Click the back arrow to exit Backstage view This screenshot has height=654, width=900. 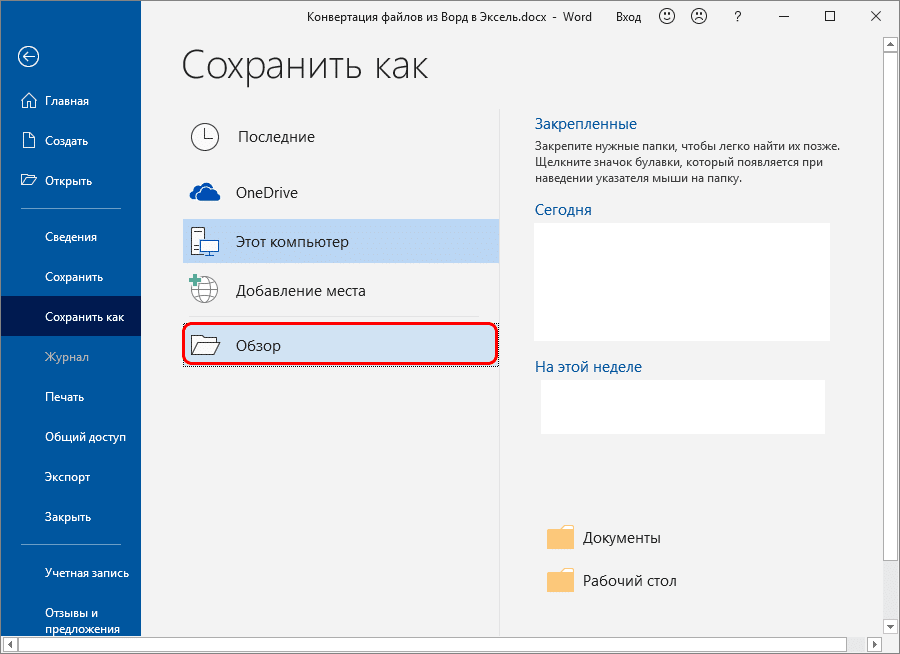coord(28,57)
